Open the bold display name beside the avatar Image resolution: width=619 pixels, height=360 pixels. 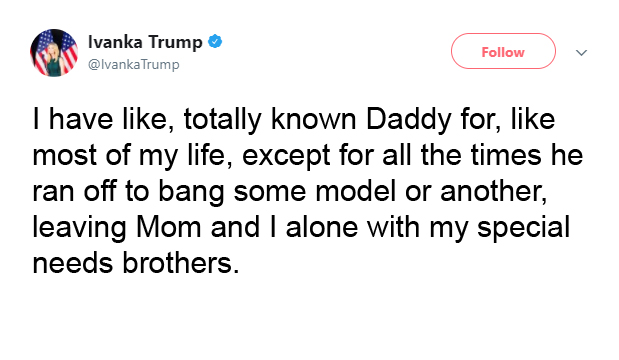(x=145, y=42)
